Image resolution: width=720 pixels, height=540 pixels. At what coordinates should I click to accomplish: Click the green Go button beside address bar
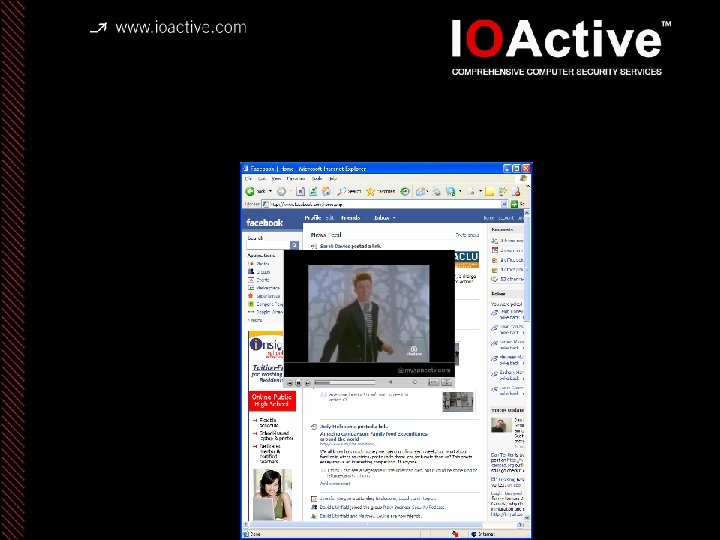point(514,204)
